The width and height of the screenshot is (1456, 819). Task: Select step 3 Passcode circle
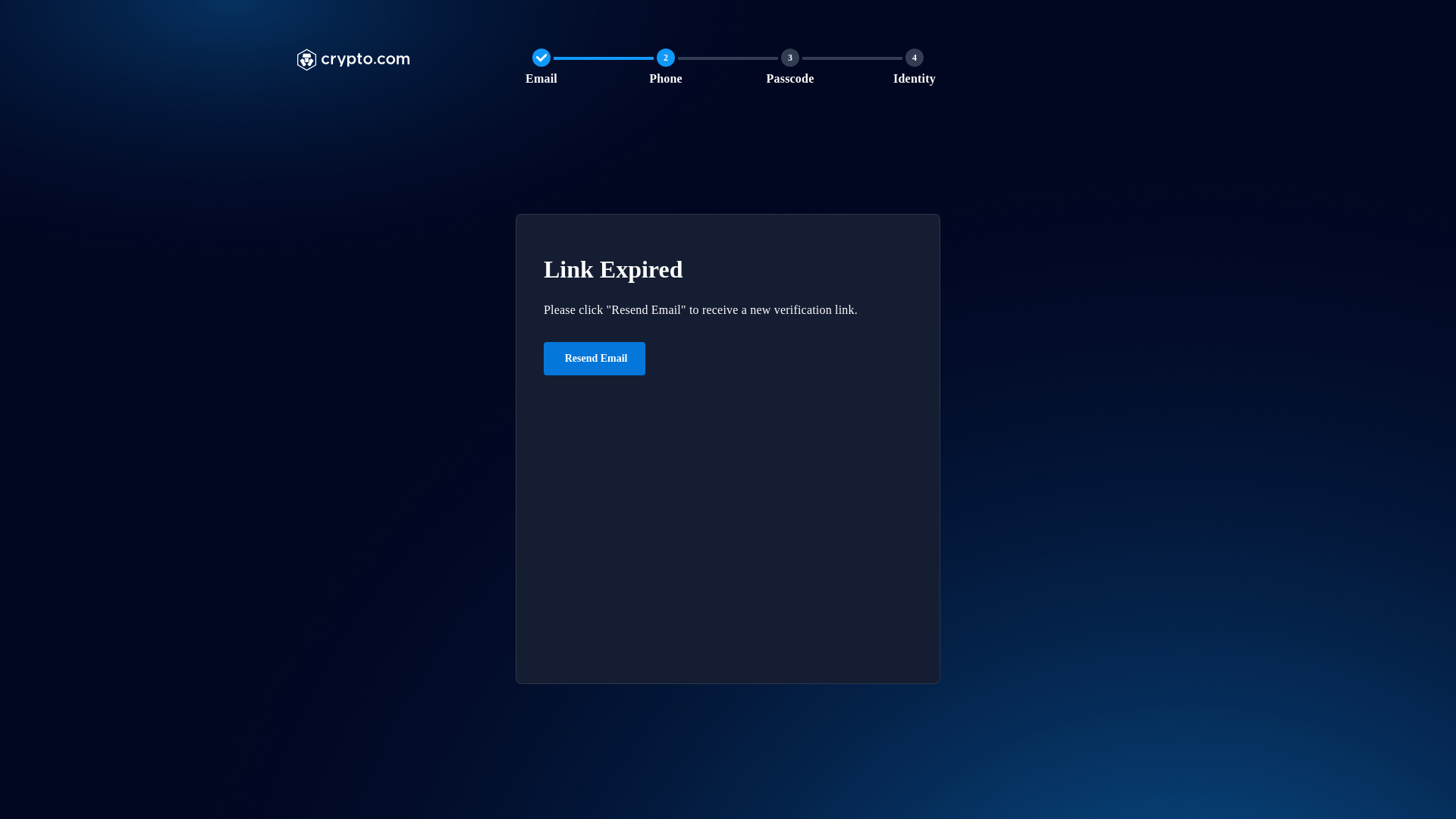pos(790,58)
